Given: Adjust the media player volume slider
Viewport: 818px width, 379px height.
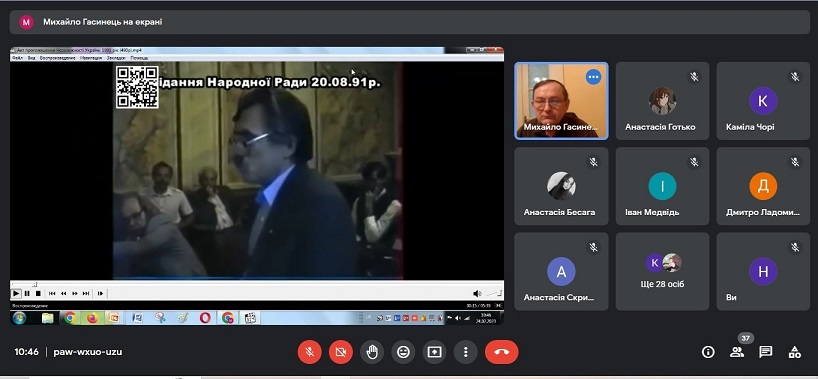Looking at the screenshot, I should [494, 293].
